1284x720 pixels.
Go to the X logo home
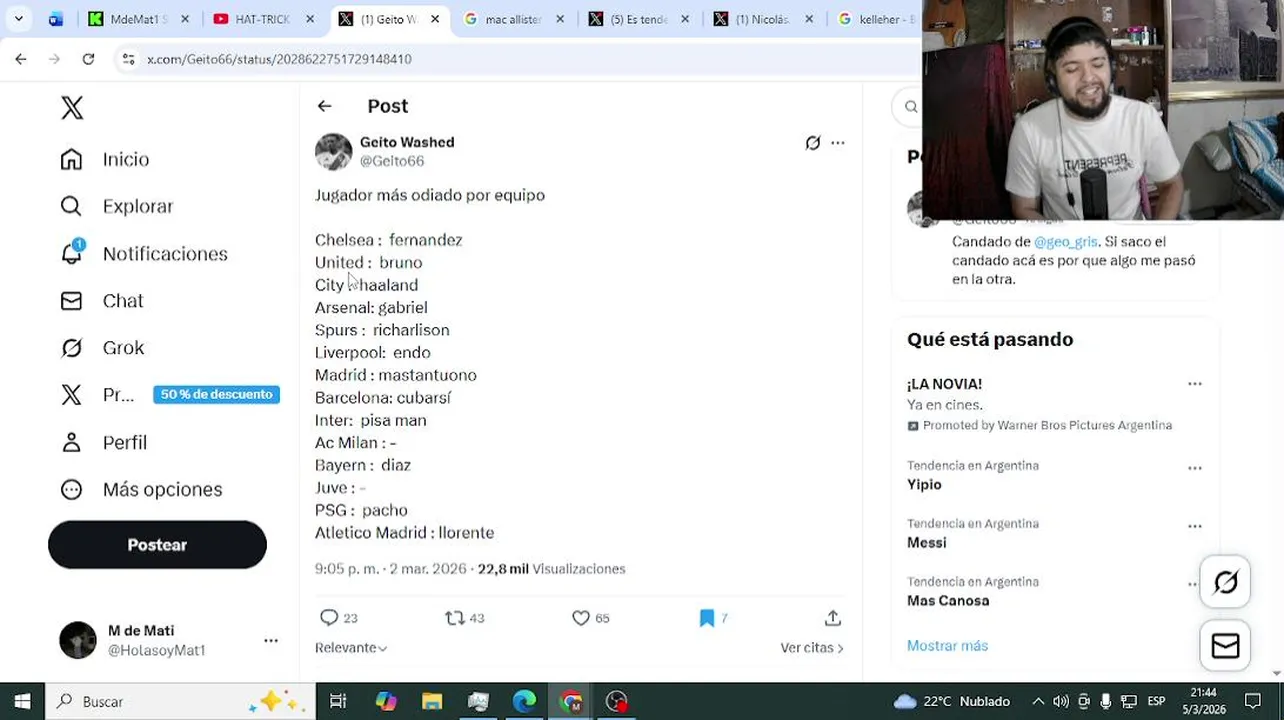pos(72,108)
